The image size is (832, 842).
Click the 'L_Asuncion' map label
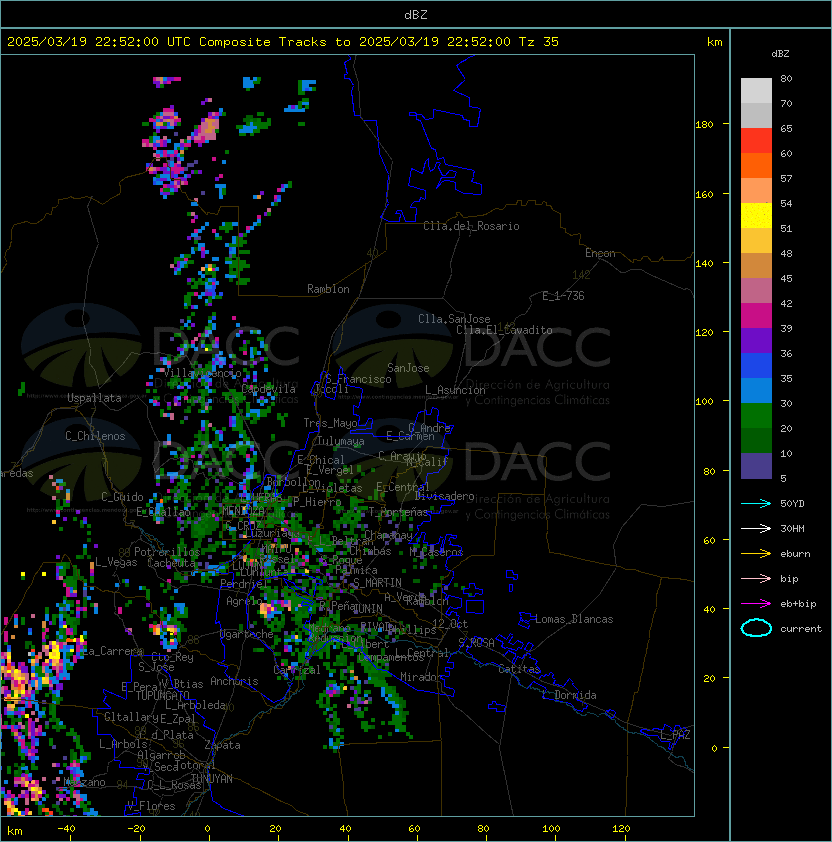tap(455, 390)
